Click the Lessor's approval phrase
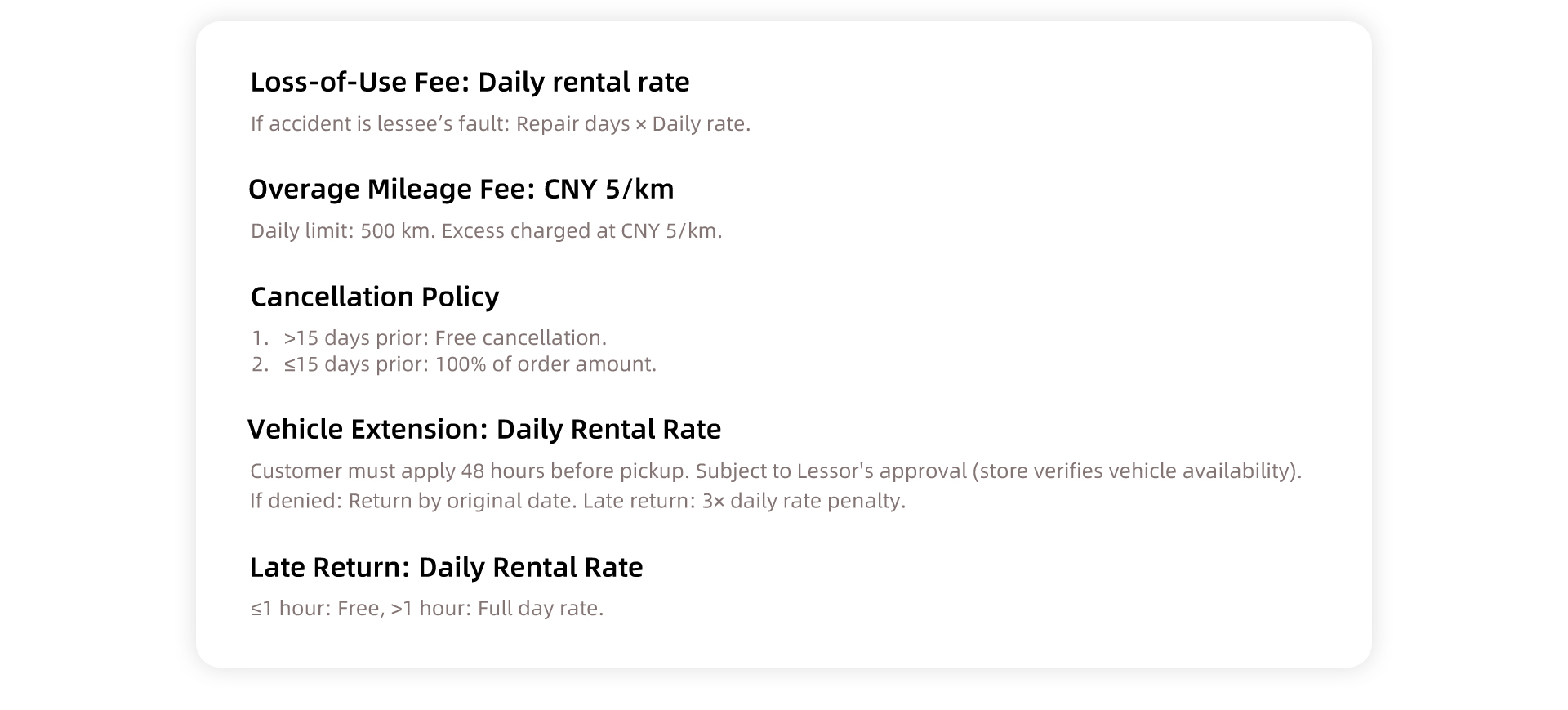 click(881, 471)
